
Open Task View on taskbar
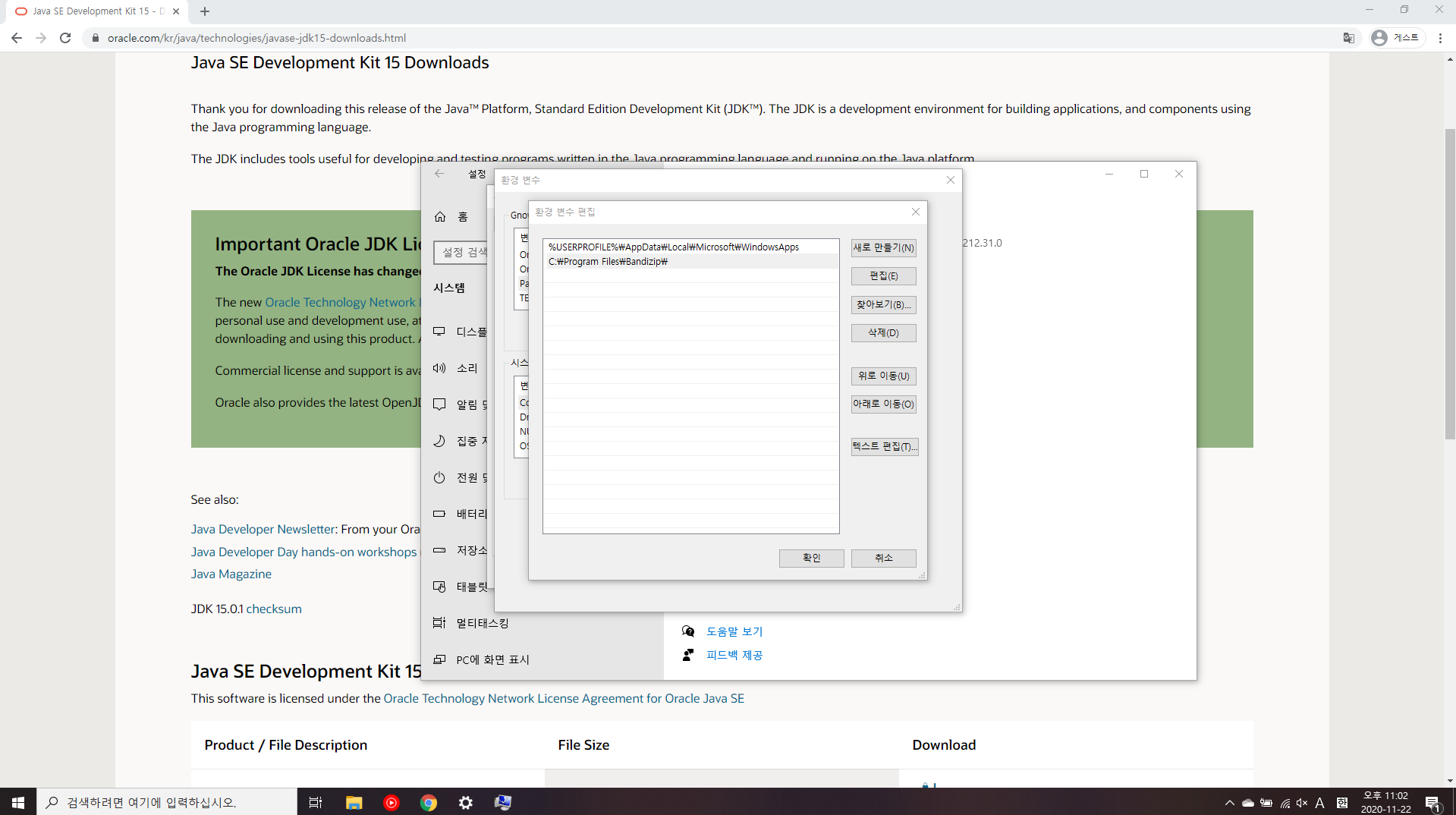[316, 802]
